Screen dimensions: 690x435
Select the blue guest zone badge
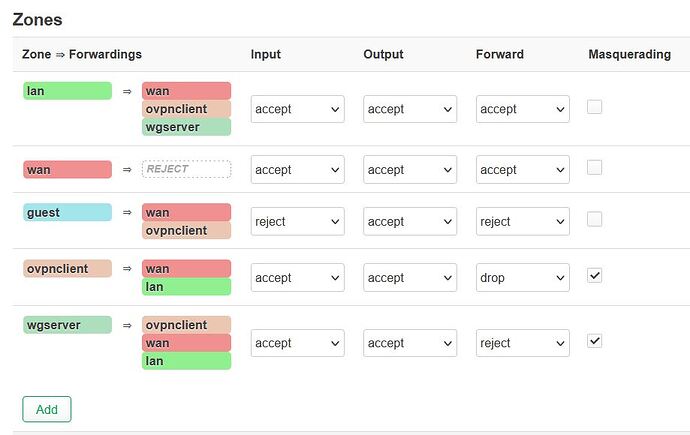pyautogui.click(x=67, y=212)
